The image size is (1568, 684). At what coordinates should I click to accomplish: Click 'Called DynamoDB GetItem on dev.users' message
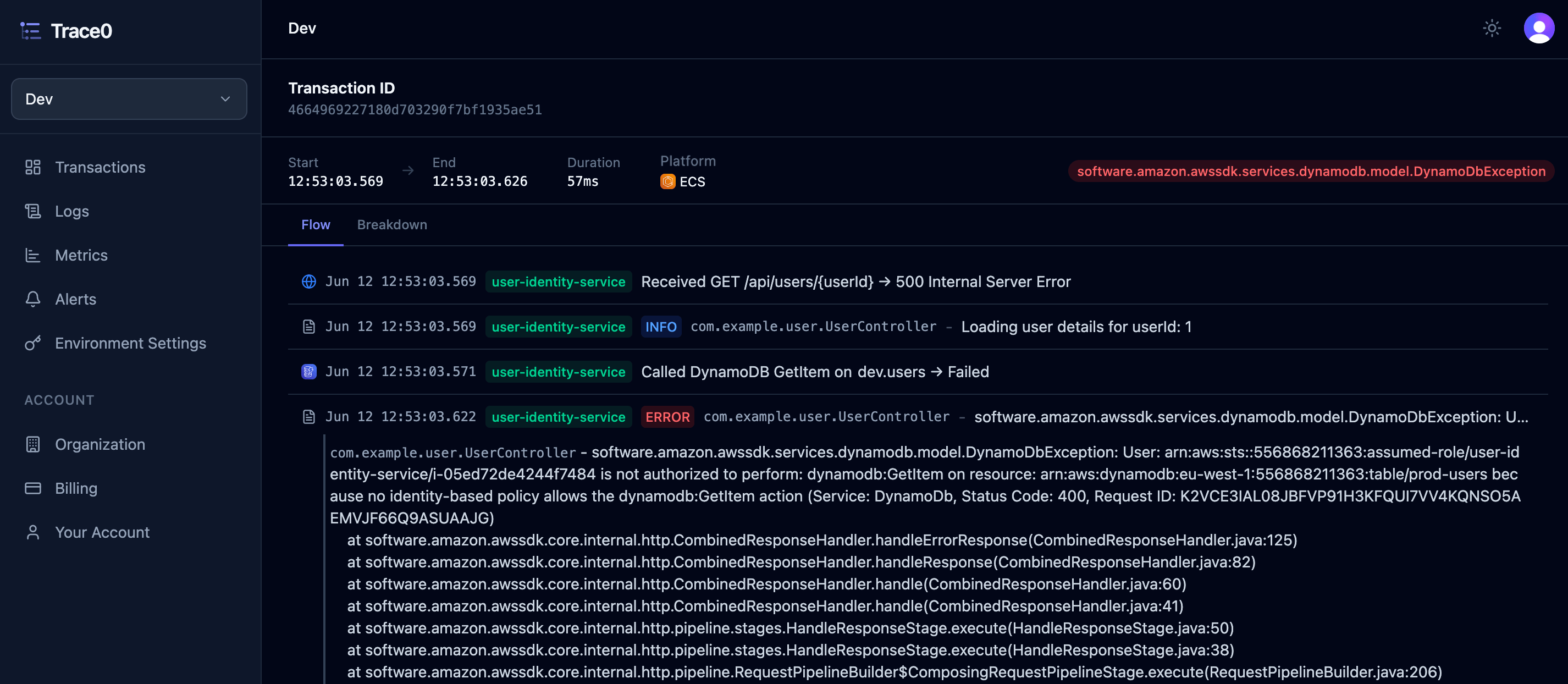783,372
